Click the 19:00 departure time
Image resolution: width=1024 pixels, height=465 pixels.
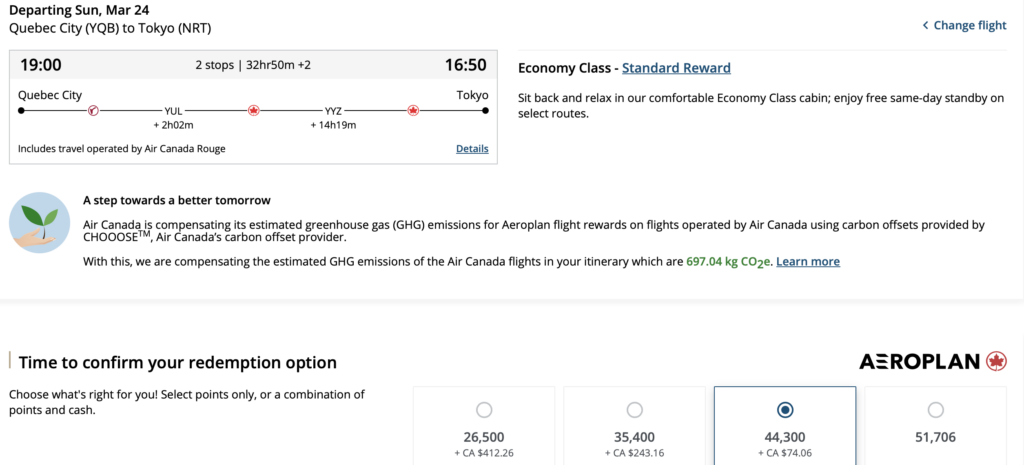(x=41, y=65)
